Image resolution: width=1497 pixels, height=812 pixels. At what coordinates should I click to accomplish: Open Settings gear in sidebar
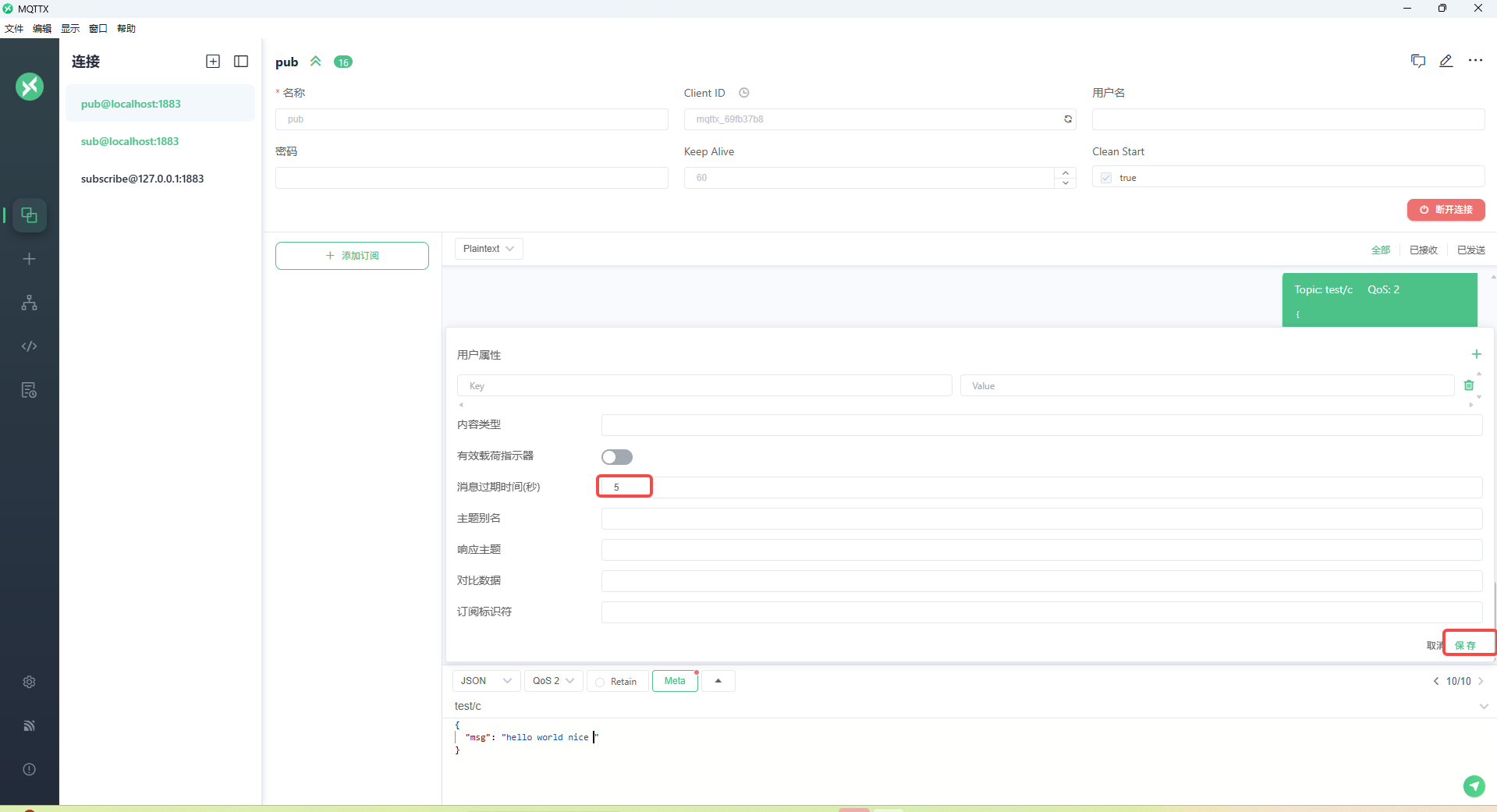[30, 682]
